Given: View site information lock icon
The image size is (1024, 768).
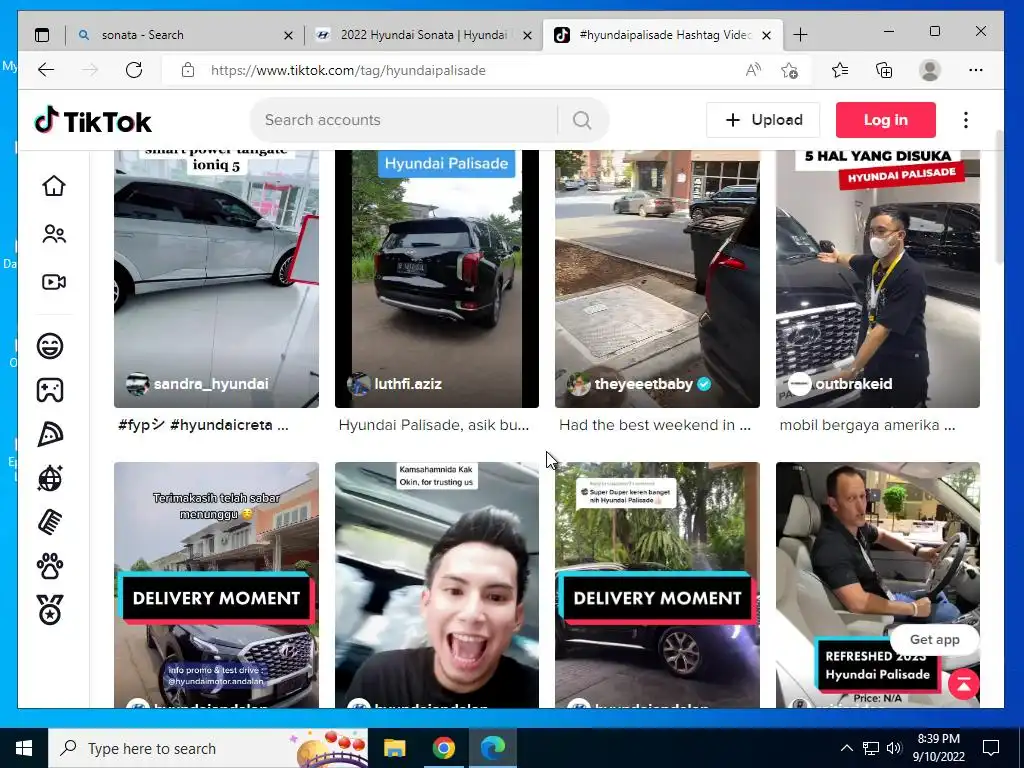Looking at the screenshot, I should [x=188, y=70].
